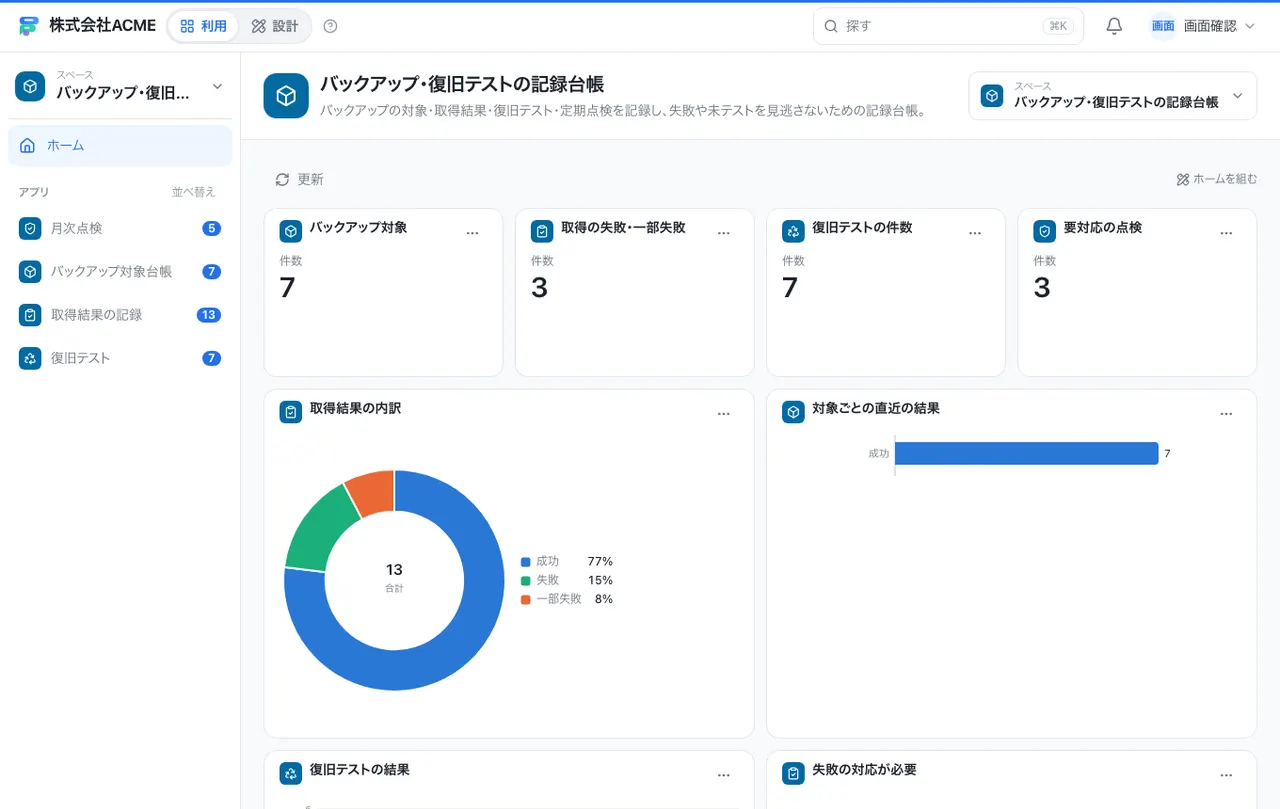
Task: Expand the sidebar スペース selector chevron
Action: click(x=217, y=87)
